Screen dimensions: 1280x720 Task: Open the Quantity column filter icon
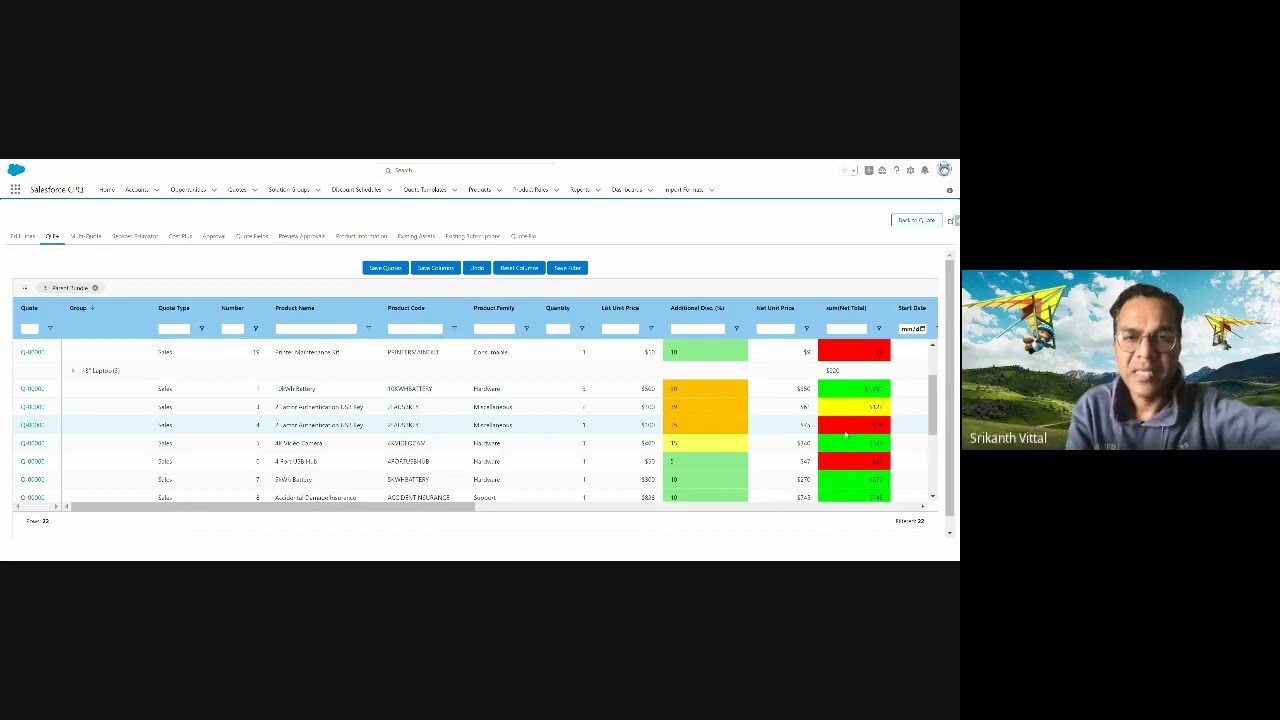pyautogui.click(x=581, y=329)
